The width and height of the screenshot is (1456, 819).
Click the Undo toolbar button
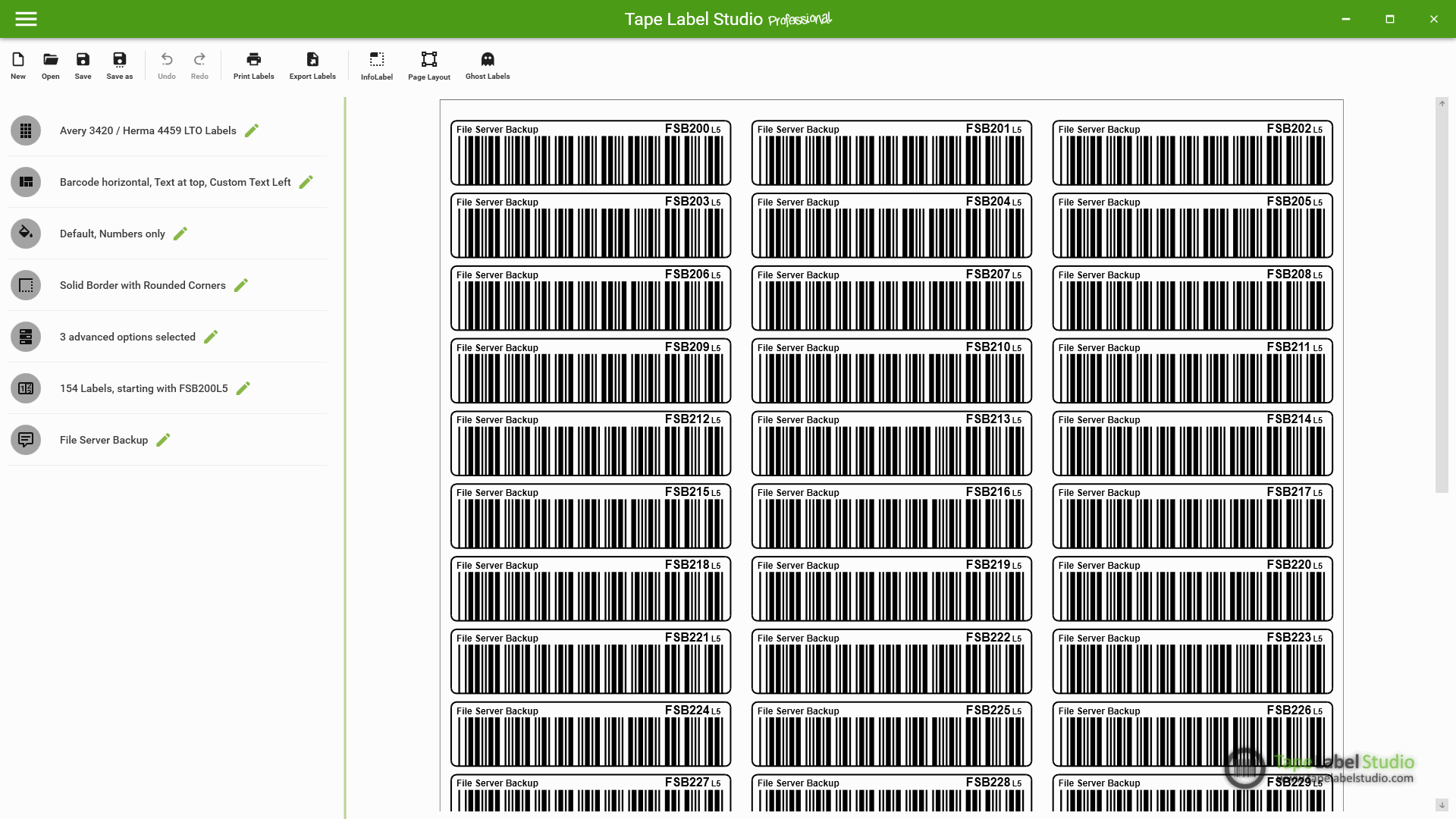pos(167,64)
